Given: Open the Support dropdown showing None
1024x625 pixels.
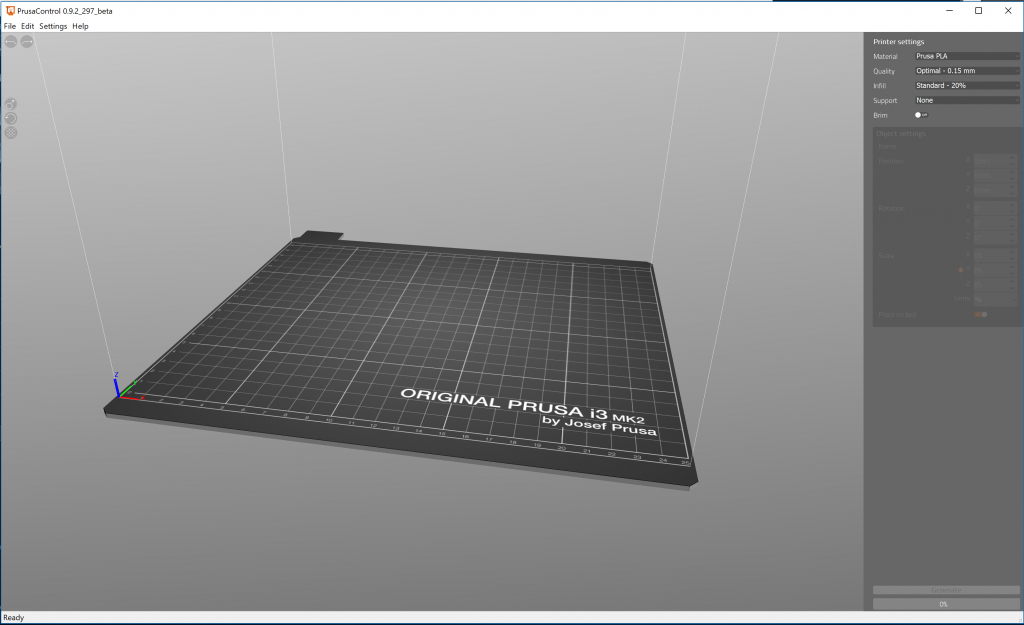Looking at the screenshot, I should [x=967, y=100].
